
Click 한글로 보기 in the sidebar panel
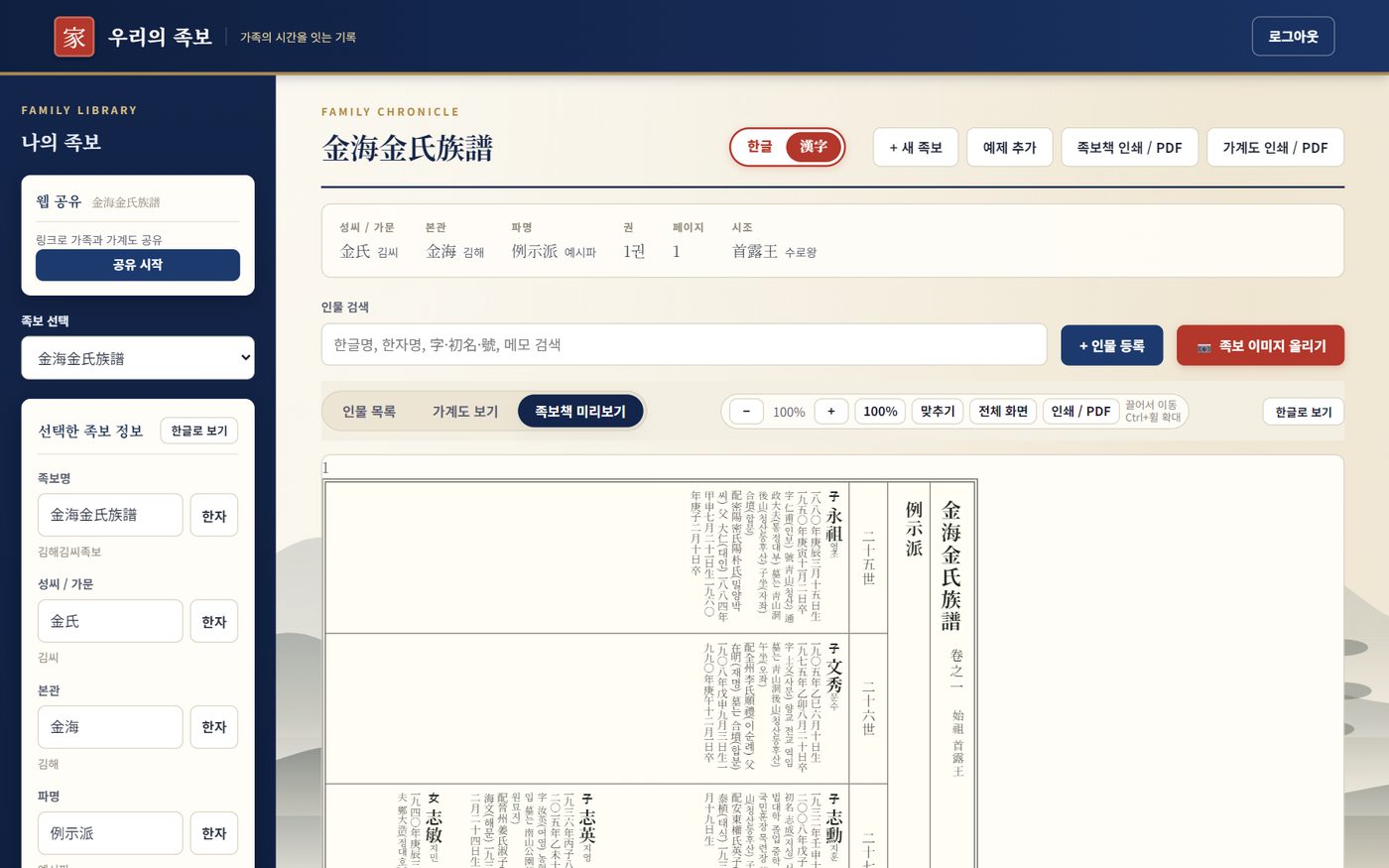[199, 431]
